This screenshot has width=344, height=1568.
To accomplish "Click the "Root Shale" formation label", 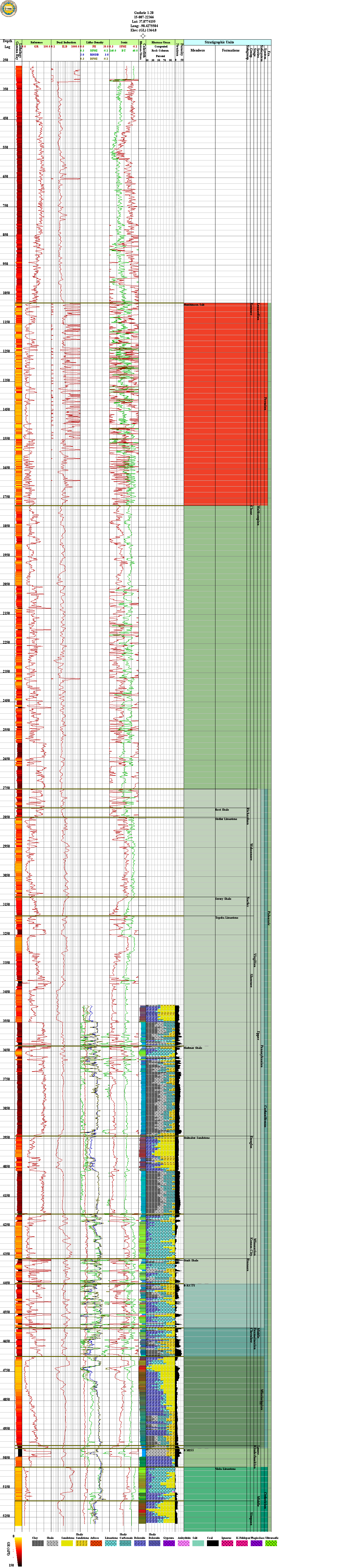I will pyautogui.click(x=223, y=810).
